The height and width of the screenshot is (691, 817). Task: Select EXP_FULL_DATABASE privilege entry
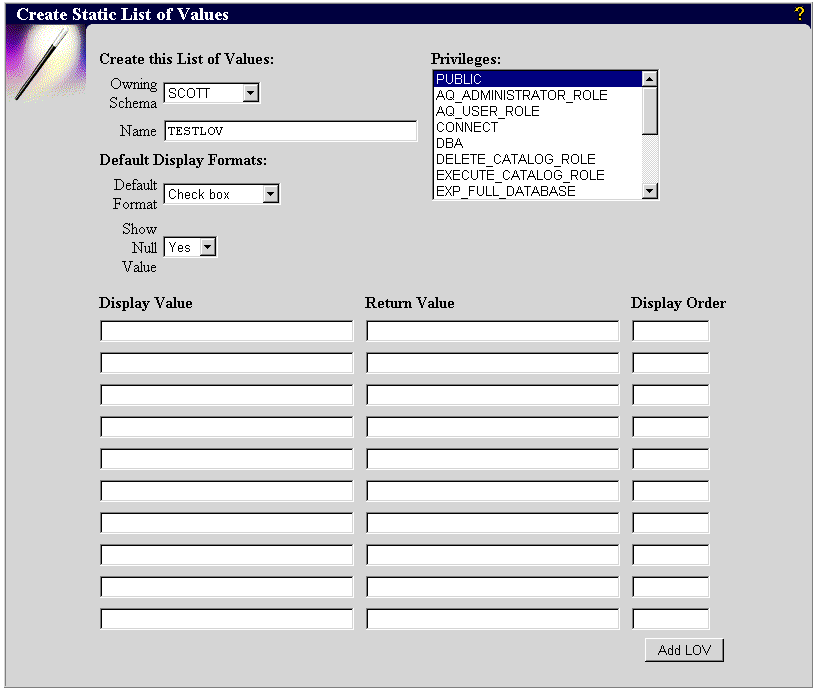click(536, 191)
